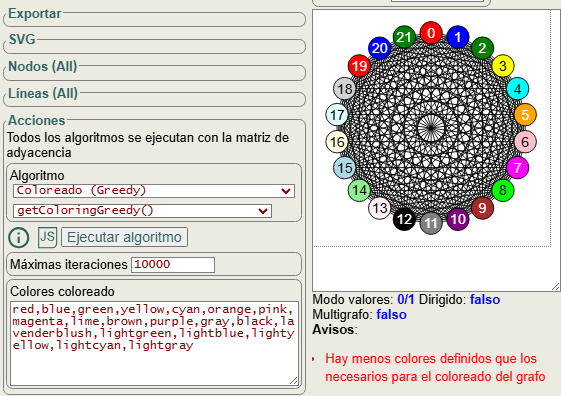Click the Algoritmo label
561x396 pixels.
coord(37,176)
